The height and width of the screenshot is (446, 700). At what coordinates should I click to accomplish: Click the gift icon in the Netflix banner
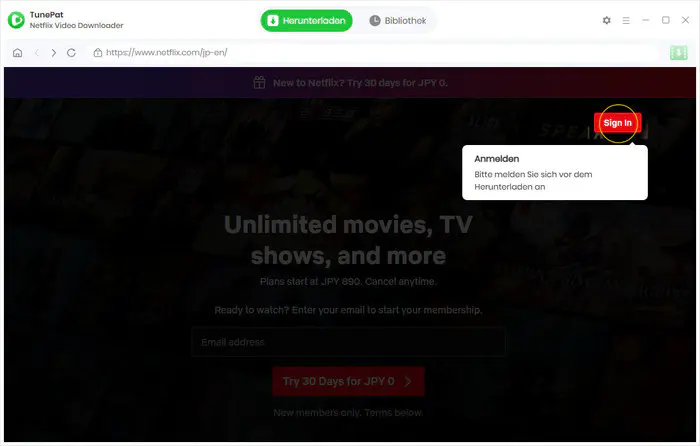259,83
